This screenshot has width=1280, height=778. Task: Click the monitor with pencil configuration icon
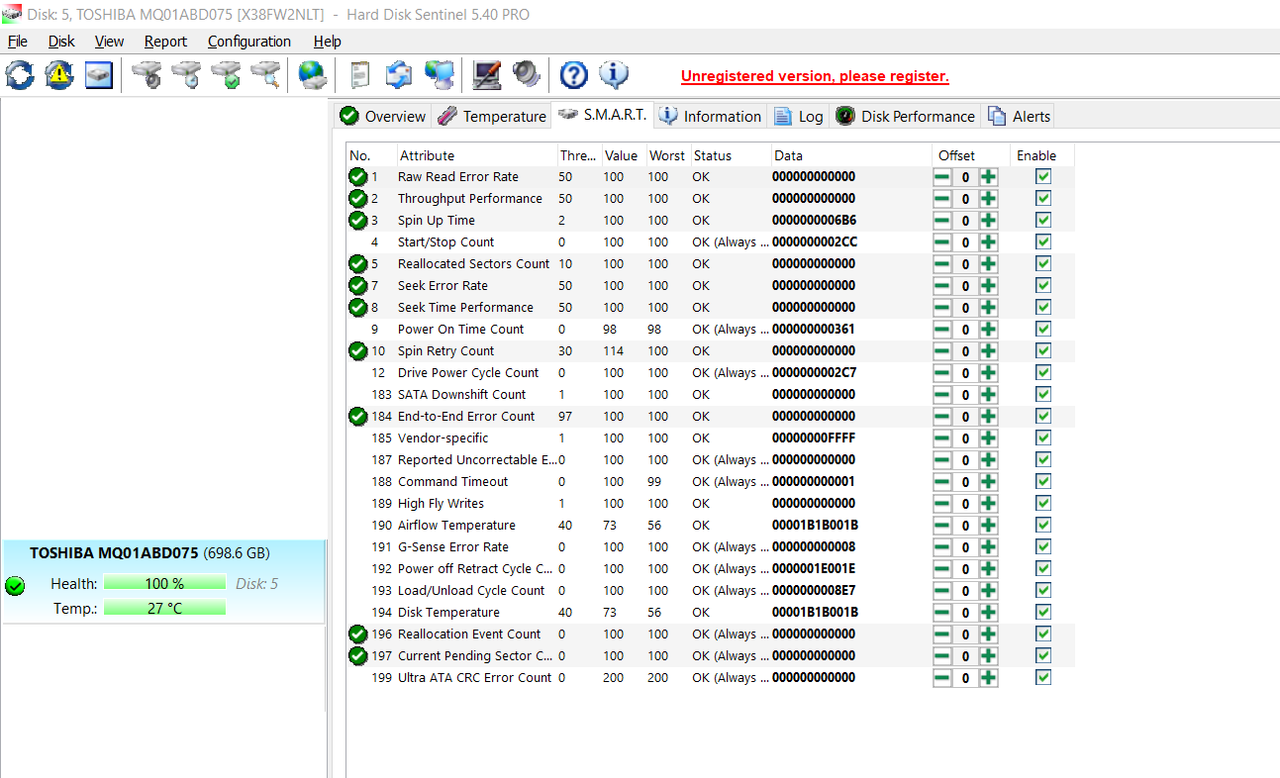[x=487, y=75]
